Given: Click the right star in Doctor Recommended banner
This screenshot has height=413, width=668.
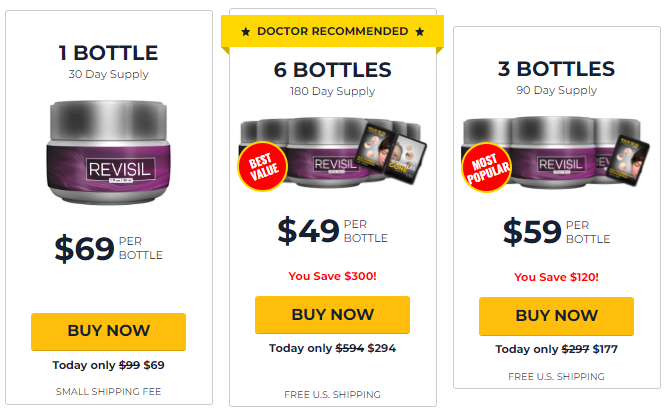Looking at the screenshot, I should point(420,32).
